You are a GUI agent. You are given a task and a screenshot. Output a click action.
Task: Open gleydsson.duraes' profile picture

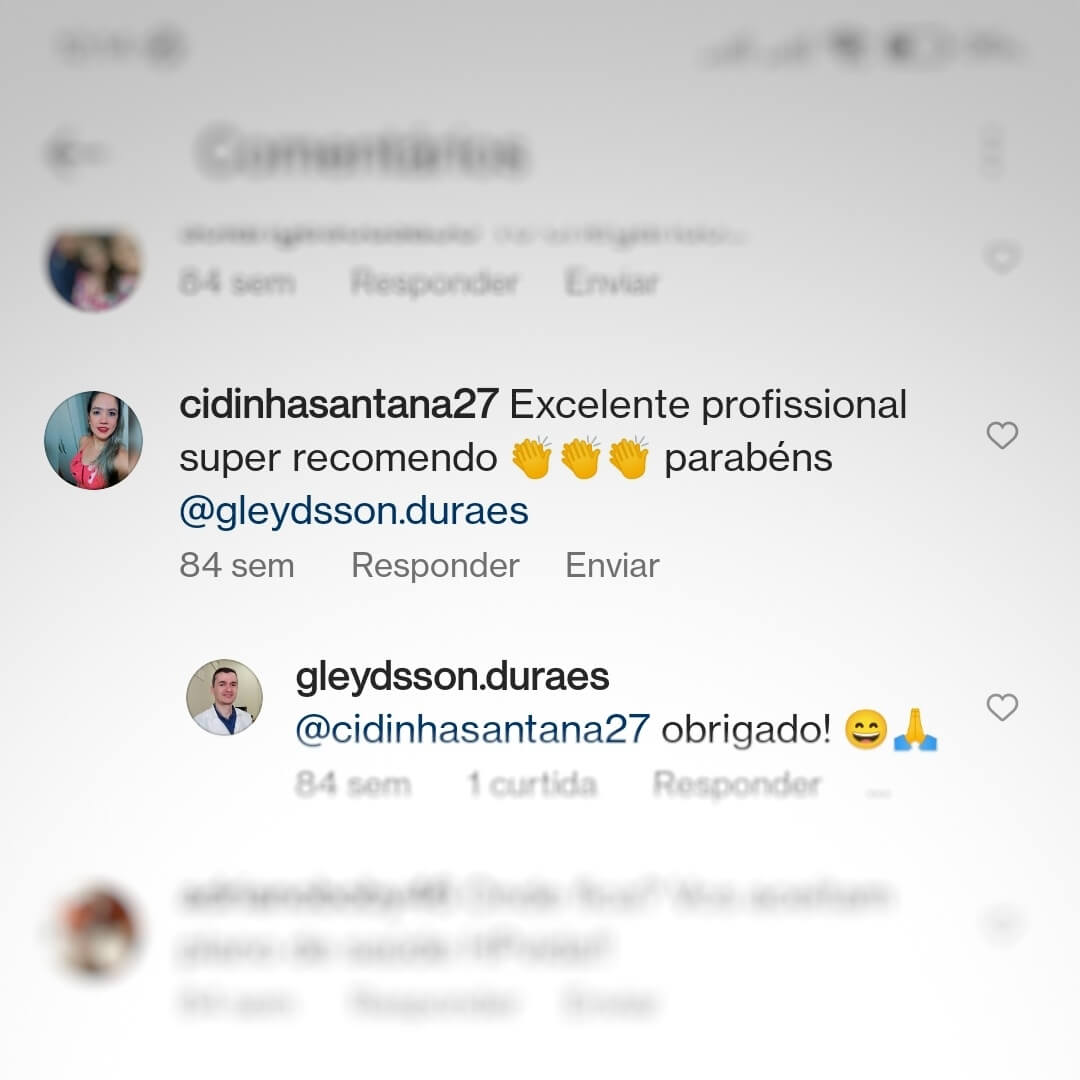225,697
